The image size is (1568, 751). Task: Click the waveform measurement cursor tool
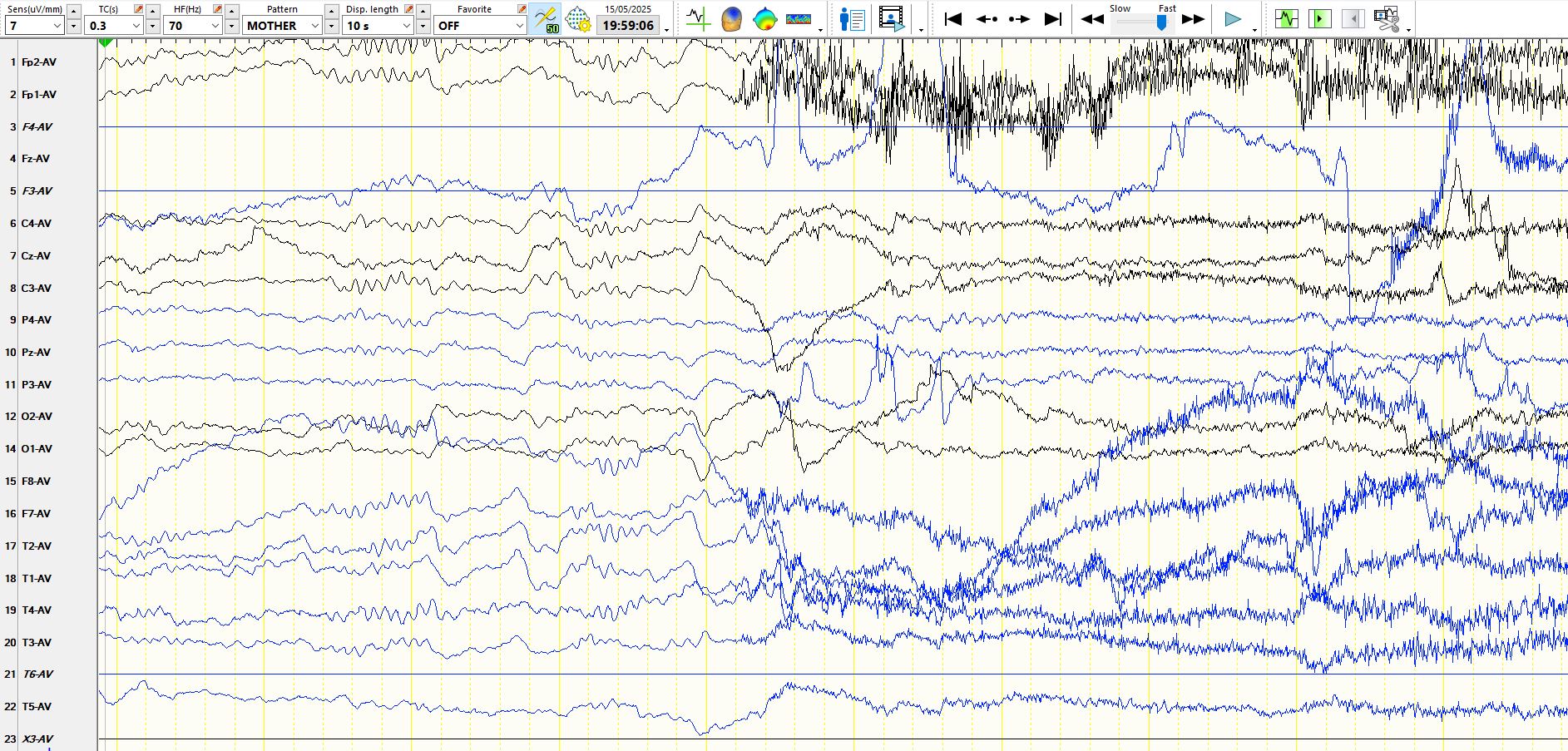click(698, 18)
